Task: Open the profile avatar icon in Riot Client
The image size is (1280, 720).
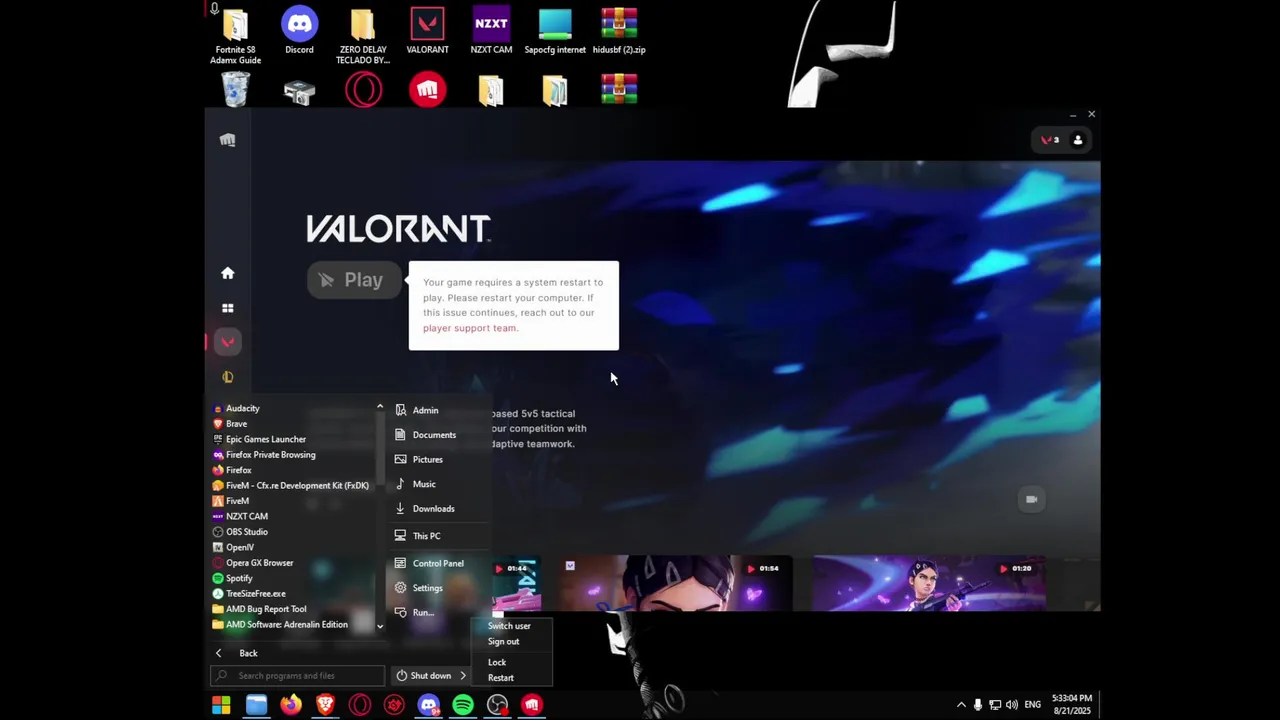Action: point(1078,140)
